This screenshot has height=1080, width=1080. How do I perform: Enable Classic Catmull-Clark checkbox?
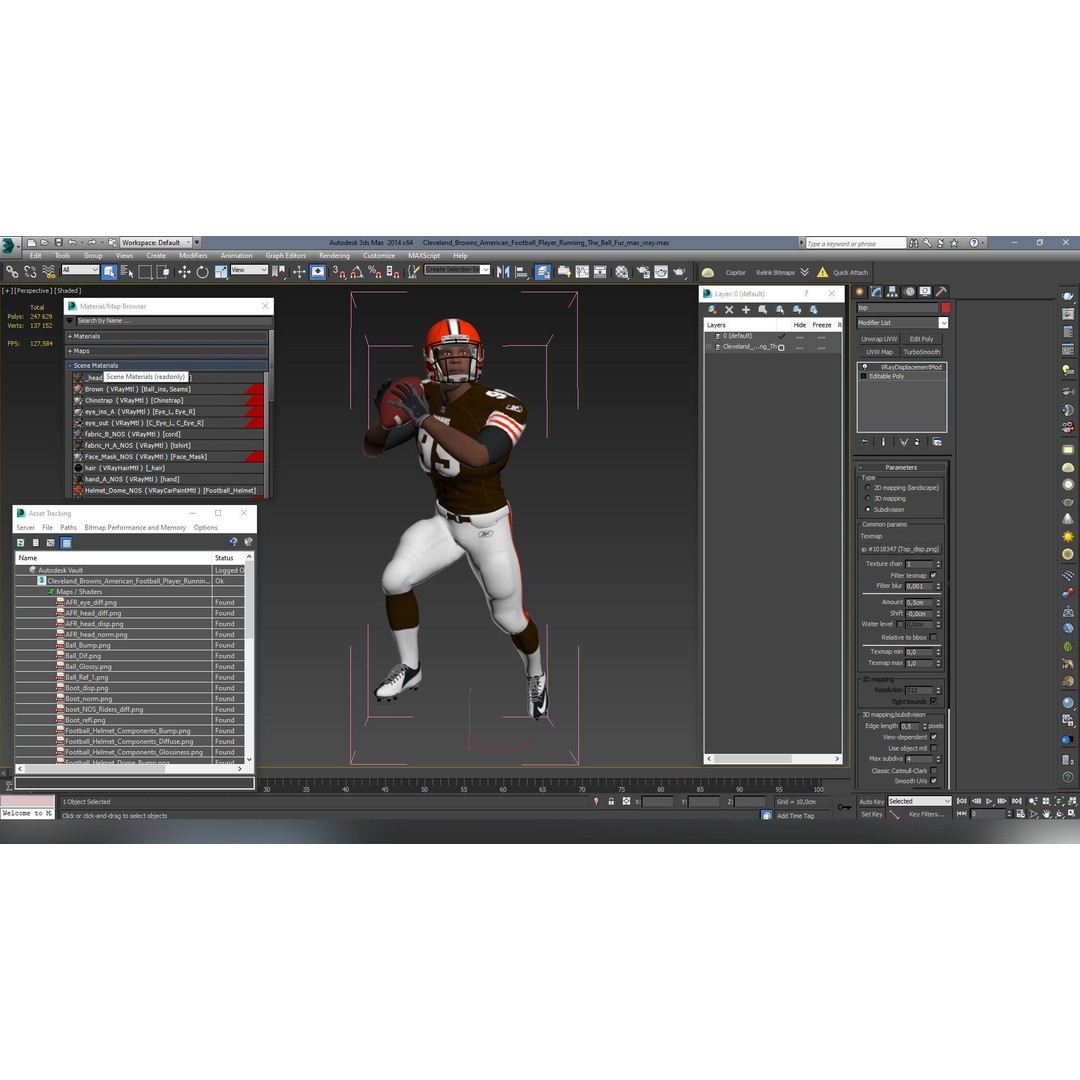point(933,771)
